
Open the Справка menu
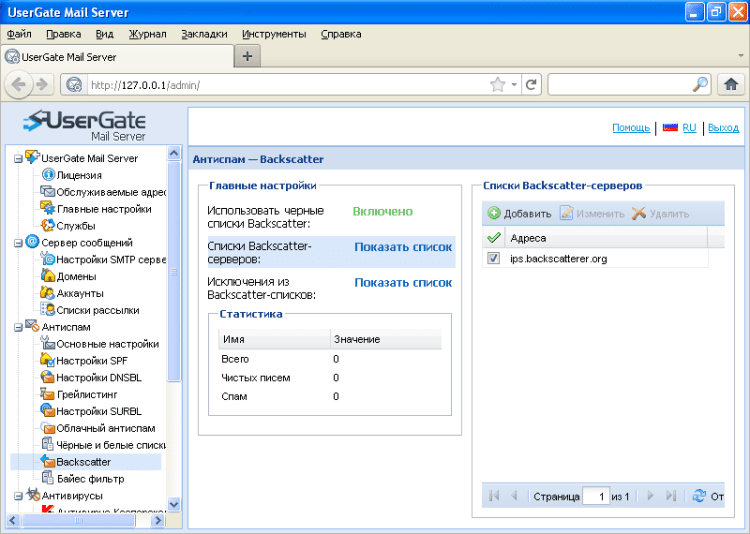[341, 34]
